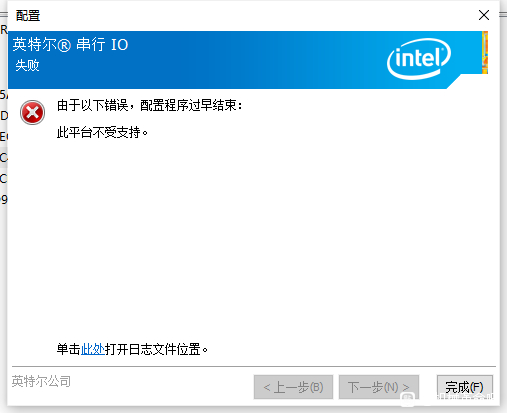This screenshot has width=507, height=413.
Task: Click the watermark icon near 完成 button
Action: click(x=407, y=397)
